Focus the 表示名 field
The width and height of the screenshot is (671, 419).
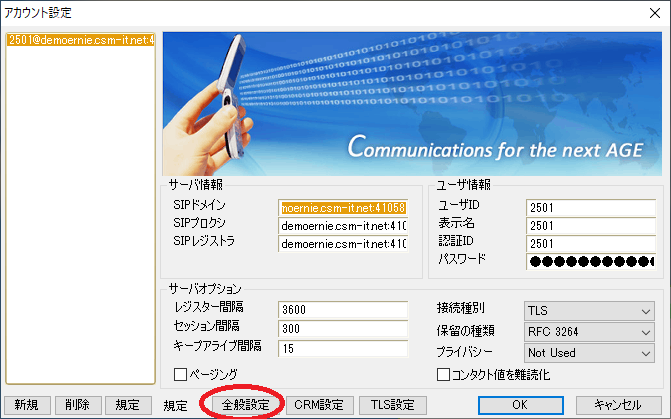(x=591, y=226)
